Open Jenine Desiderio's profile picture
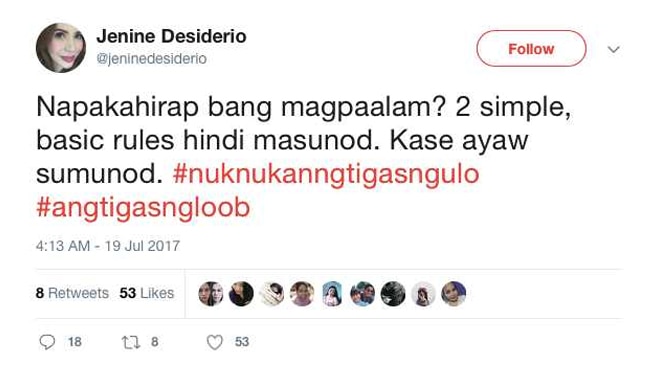The image size is (660, 368). pos(61,48)
